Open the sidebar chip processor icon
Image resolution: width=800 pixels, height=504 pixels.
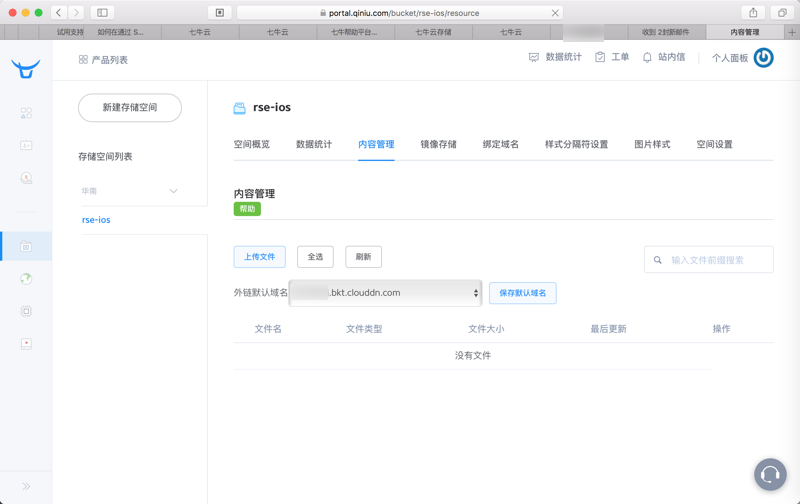(x=26, y=311)
